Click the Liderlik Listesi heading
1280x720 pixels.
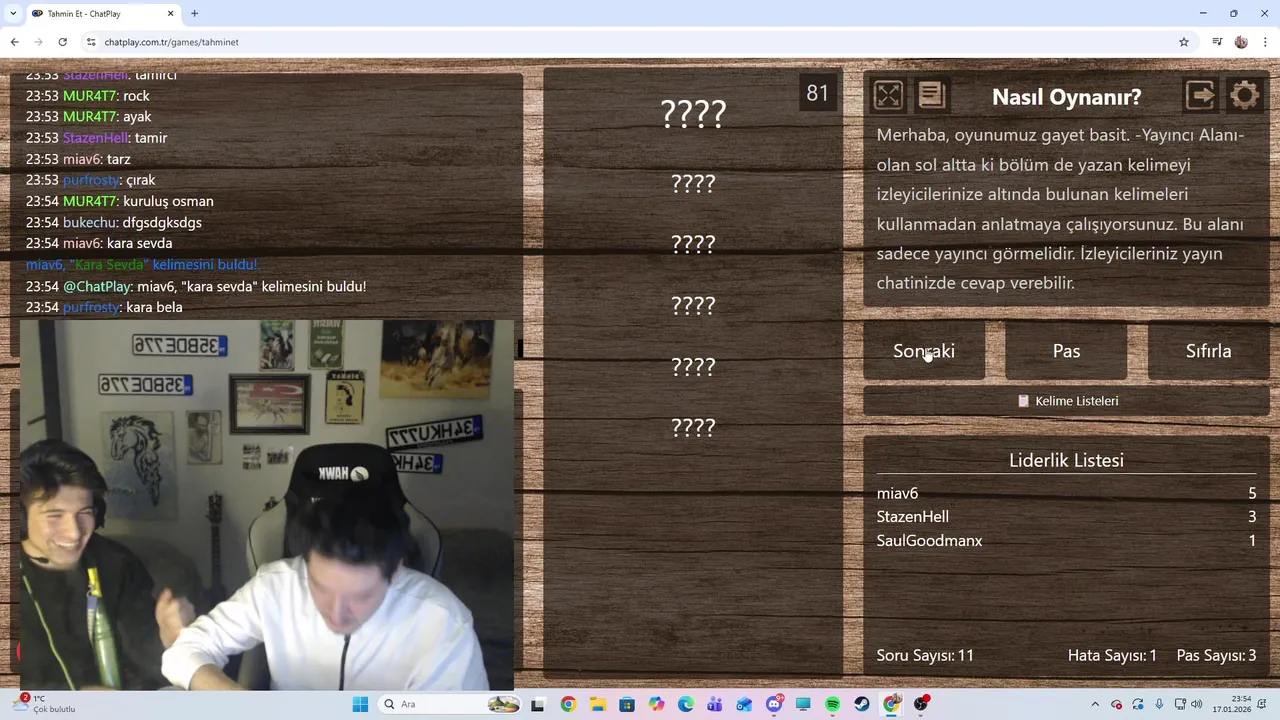click(1066, 460)
